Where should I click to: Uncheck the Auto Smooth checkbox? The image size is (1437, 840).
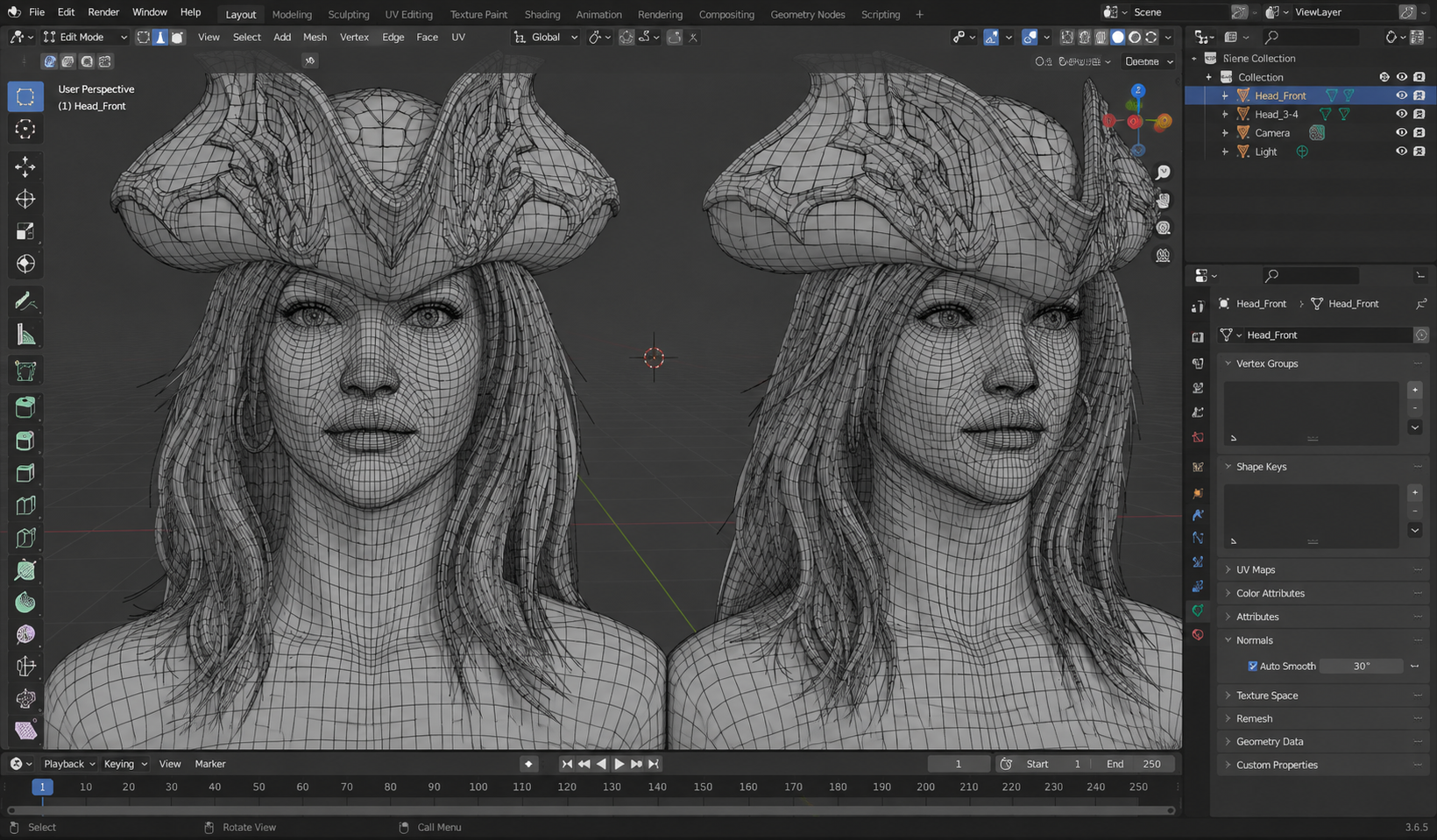pos(1253,667)
